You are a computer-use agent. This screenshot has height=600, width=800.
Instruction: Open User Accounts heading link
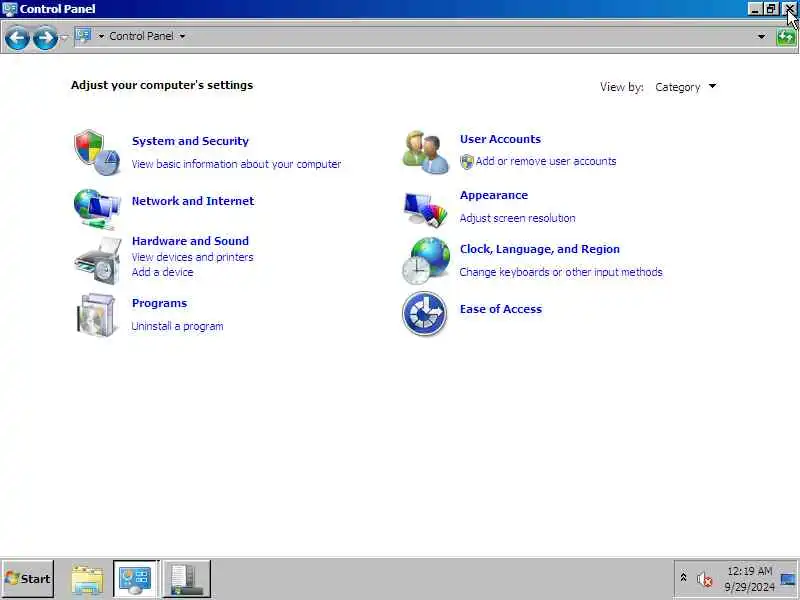500,139
